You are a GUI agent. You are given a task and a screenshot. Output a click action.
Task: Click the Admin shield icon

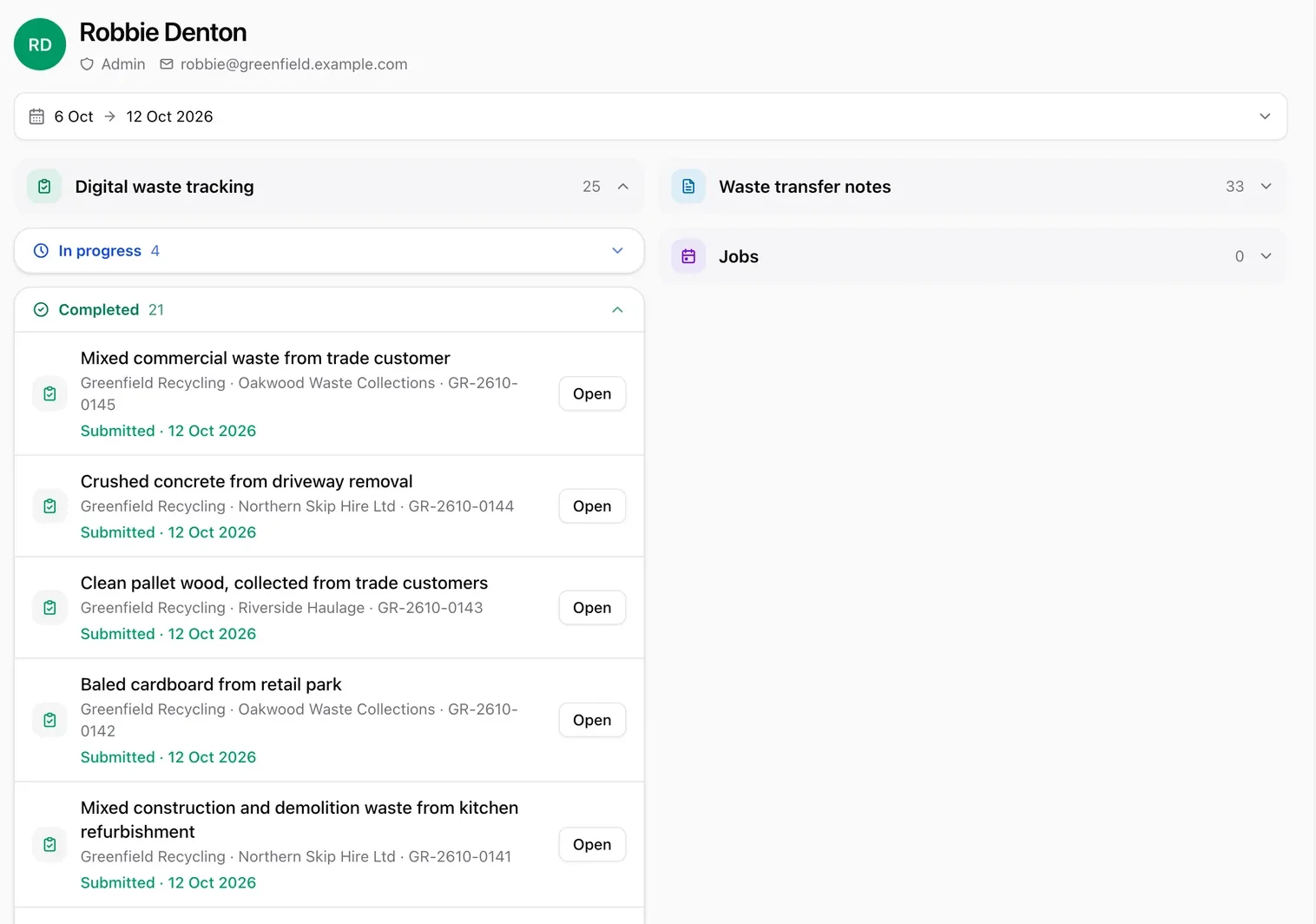tap(87, 64)
